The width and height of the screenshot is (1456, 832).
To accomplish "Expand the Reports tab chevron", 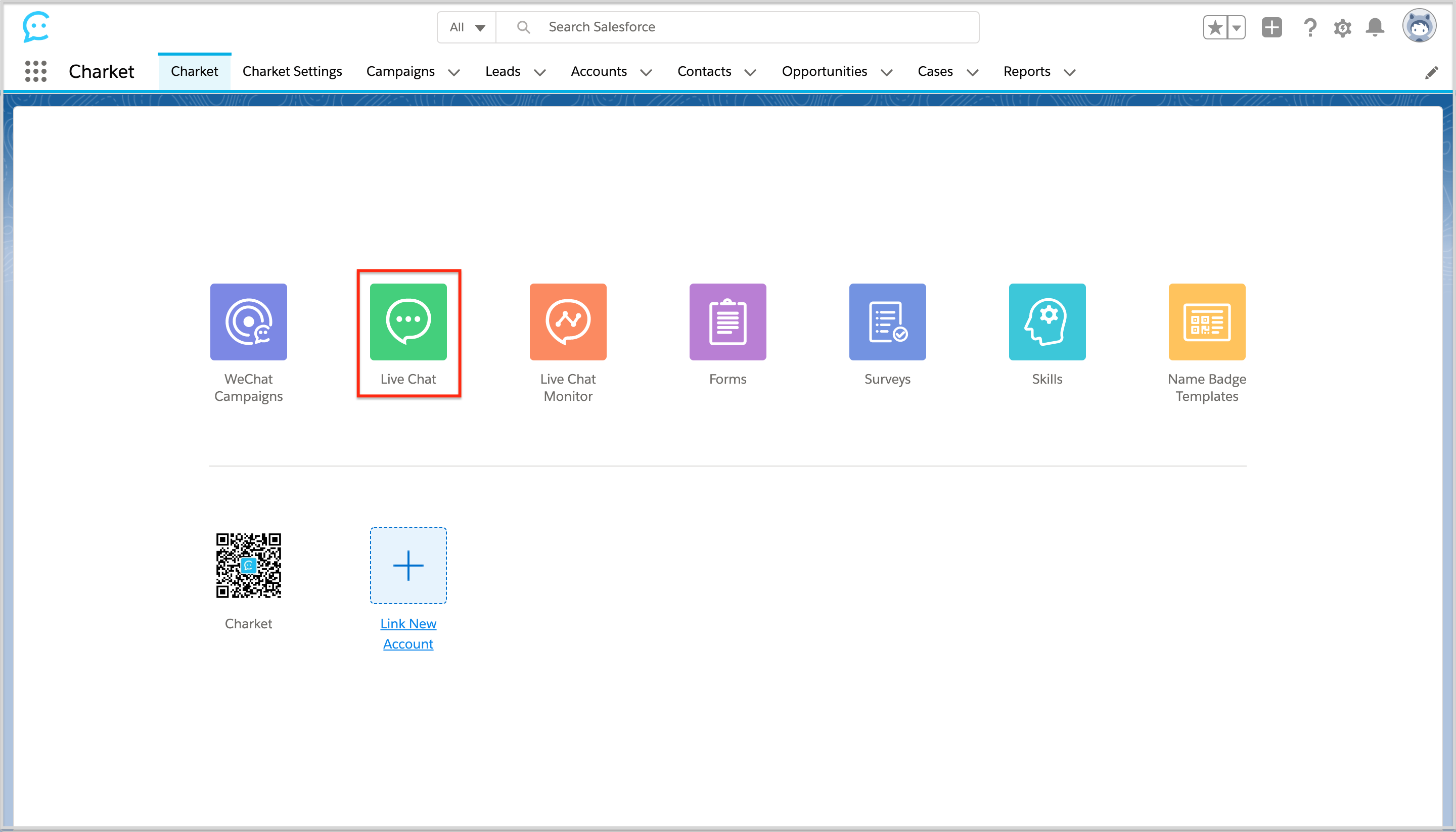I will 1069,72.
